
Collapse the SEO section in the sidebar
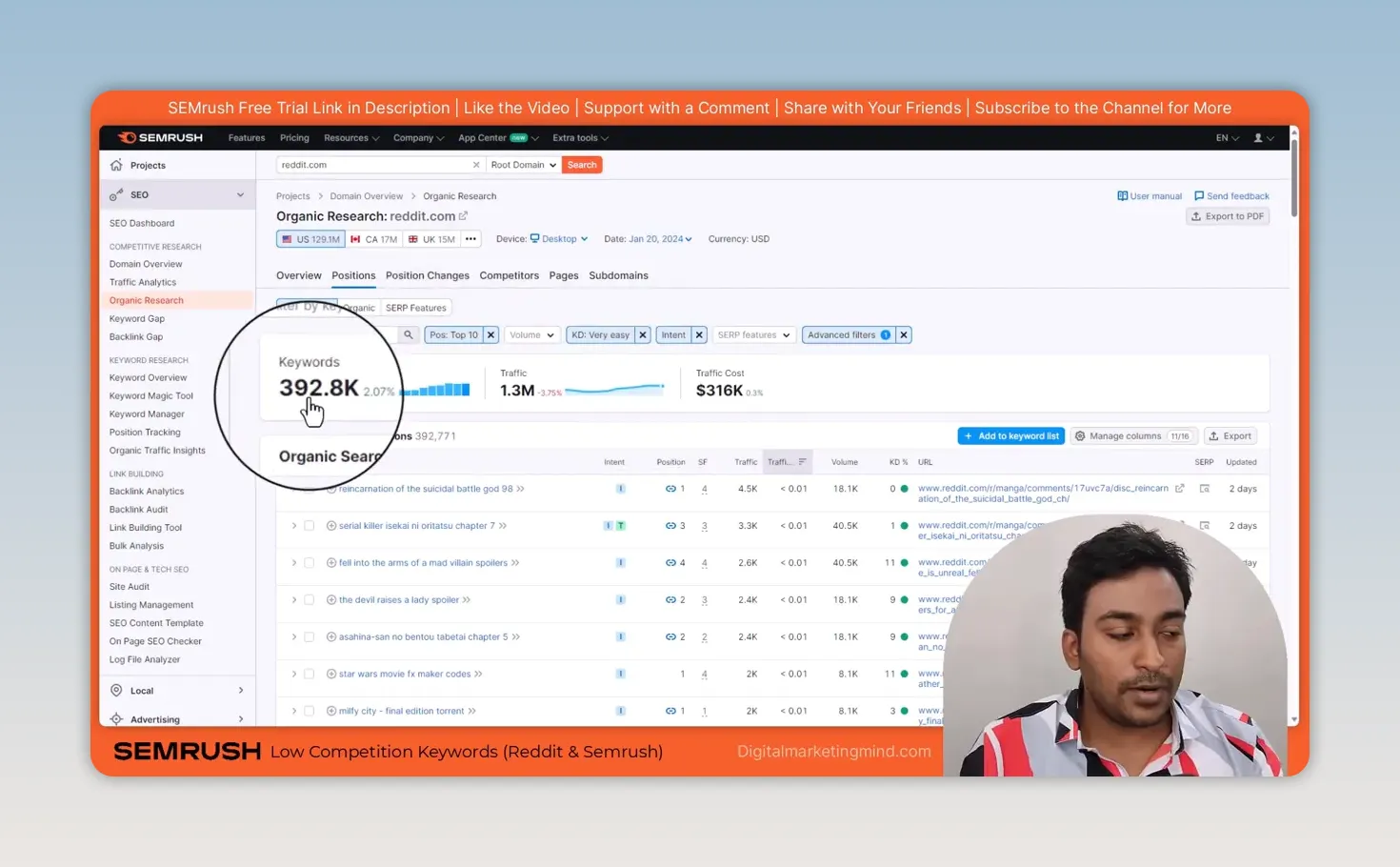point(240,194)
